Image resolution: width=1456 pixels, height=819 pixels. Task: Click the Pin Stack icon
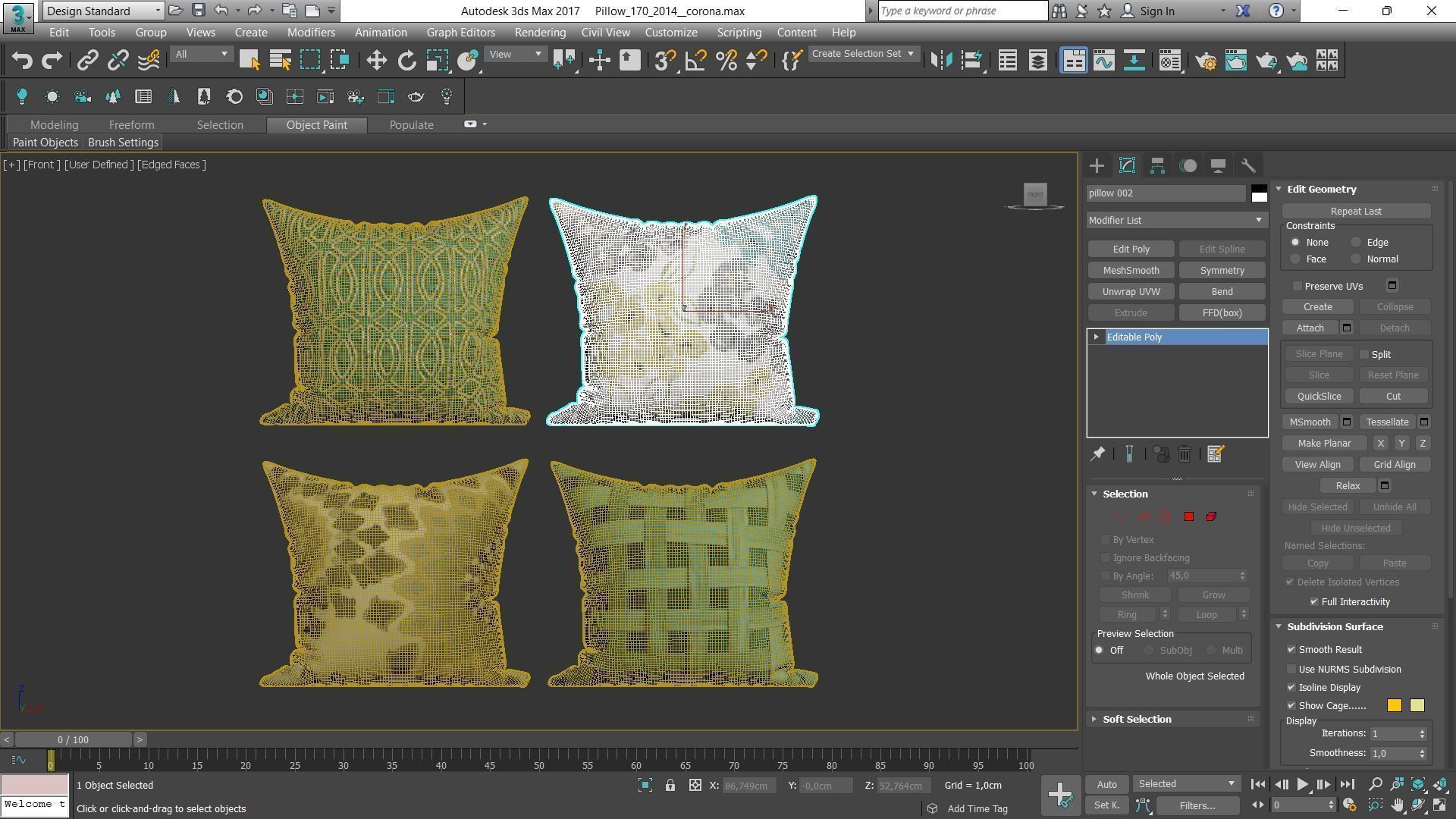[1097, 454]
